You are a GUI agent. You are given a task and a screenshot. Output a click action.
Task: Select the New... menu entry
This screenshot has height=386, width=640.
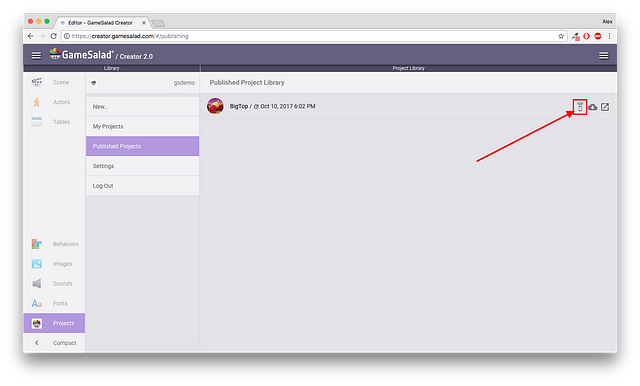tap(142, 106)
